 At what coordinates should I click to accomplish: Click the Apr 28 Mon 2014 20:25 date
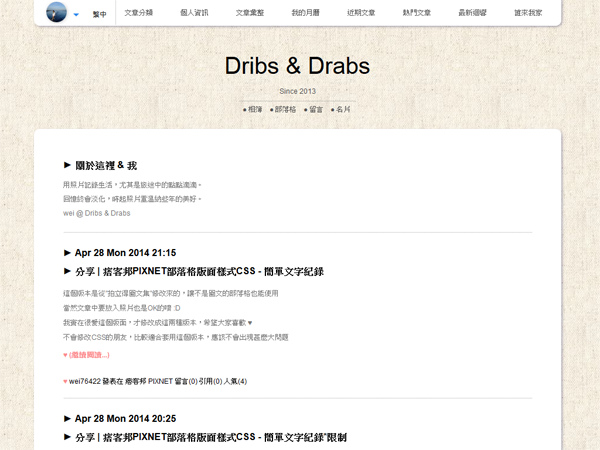tap(126, 419)
